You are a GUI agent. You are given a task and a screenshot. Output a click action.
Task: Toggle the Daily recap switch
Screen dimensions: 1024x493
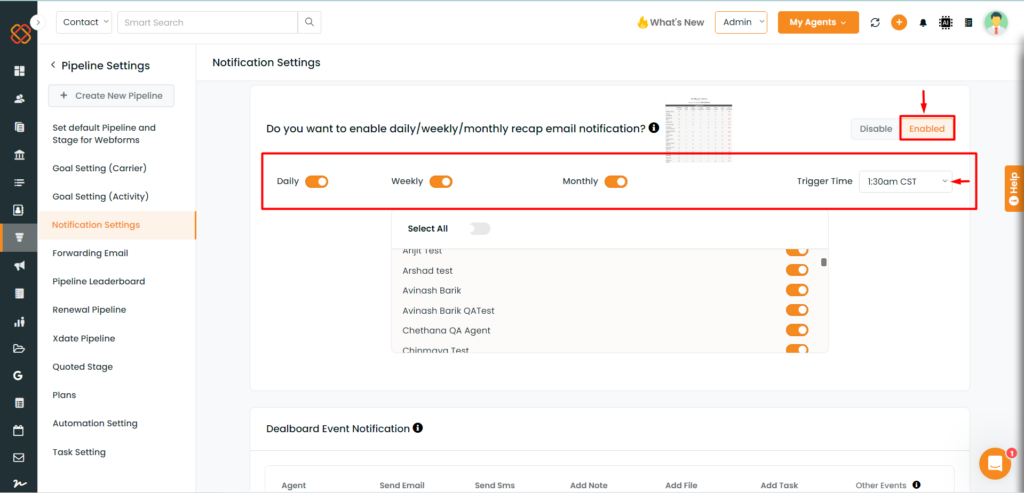click(x=317, y=182)
